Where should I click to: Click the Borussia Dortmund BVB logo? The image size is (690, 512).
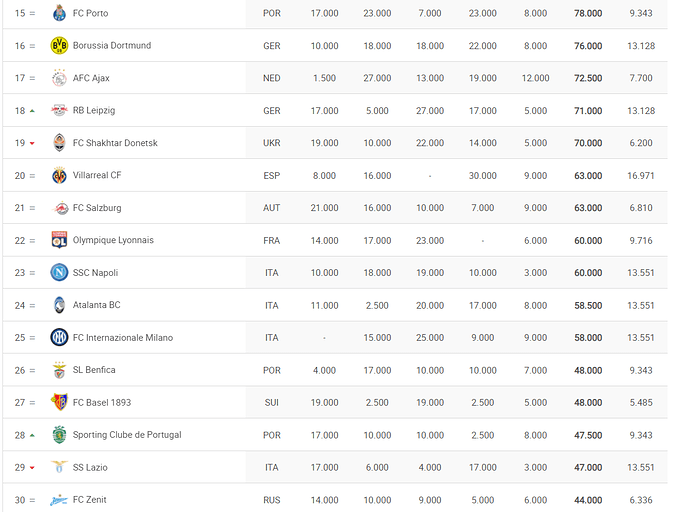[x=59, y=46]
